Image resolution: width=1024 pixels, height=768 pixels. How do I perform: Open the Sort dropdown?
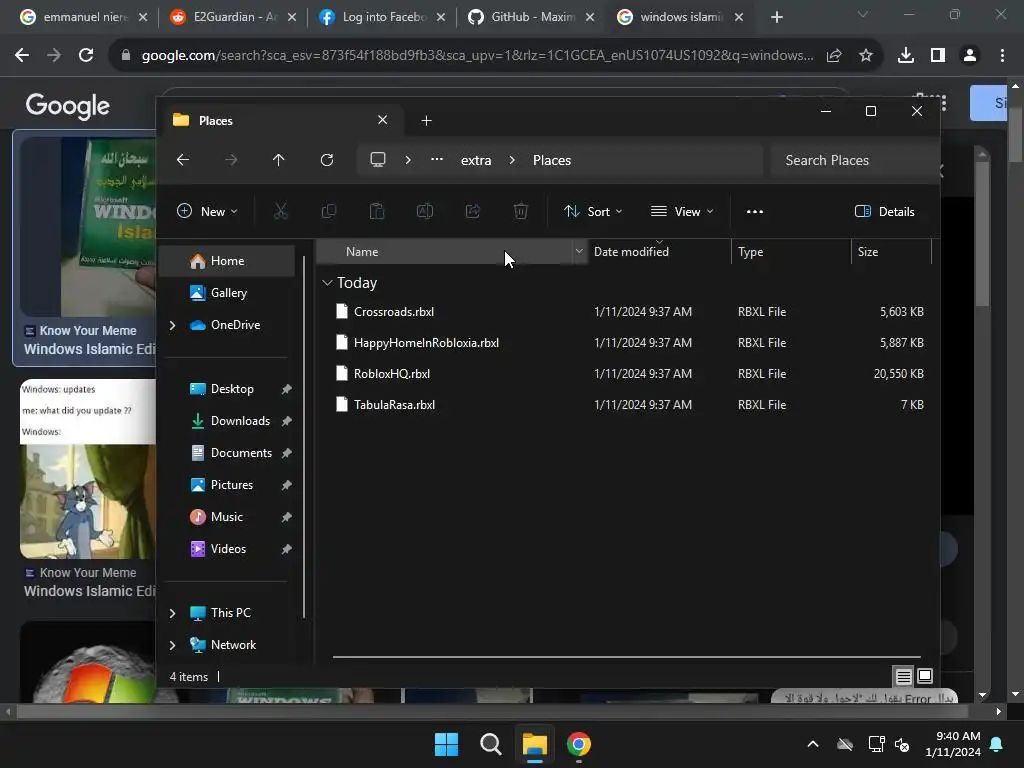[593, 212]
